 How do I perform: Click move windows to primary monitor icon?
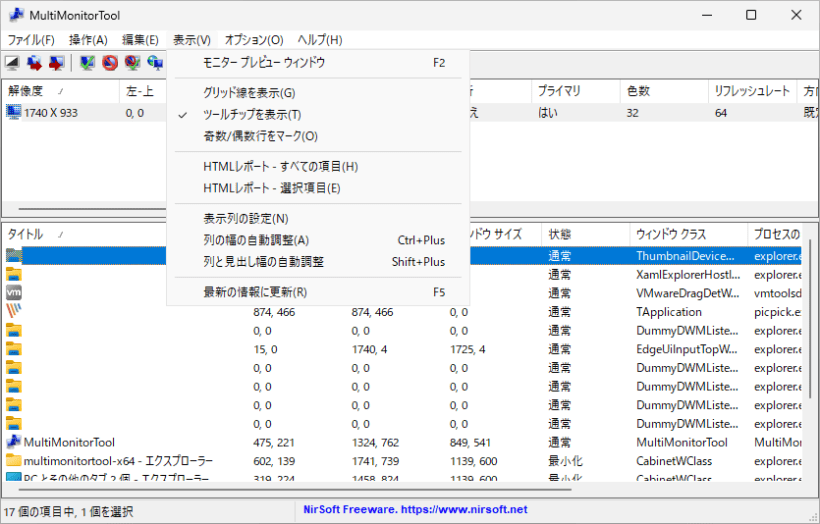point(56,63)
